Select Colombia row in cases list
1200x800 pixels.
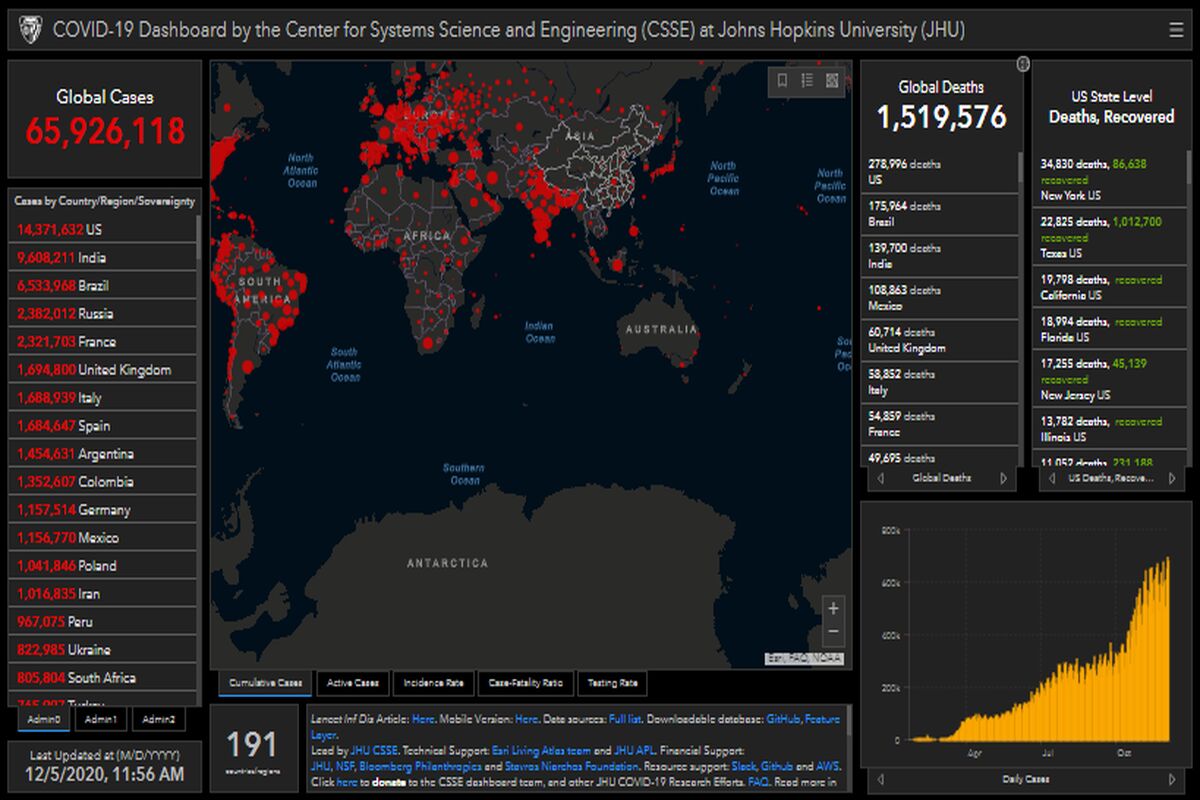point(104,481)
